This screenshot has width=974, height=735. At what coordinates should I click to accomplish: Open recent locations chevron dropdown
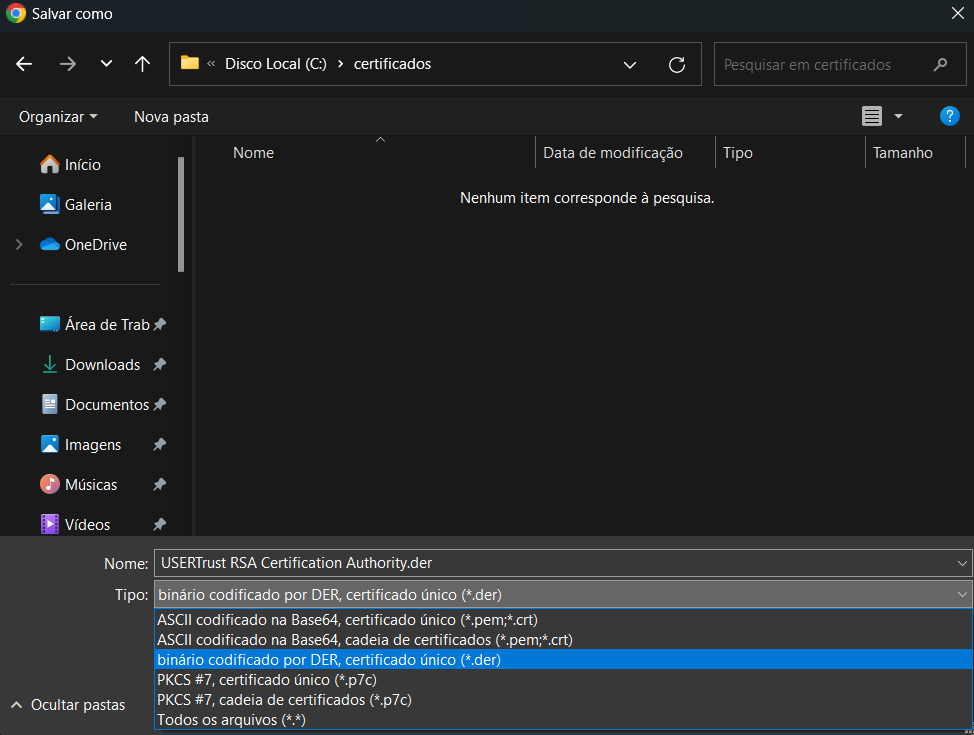tap(106, 63)
